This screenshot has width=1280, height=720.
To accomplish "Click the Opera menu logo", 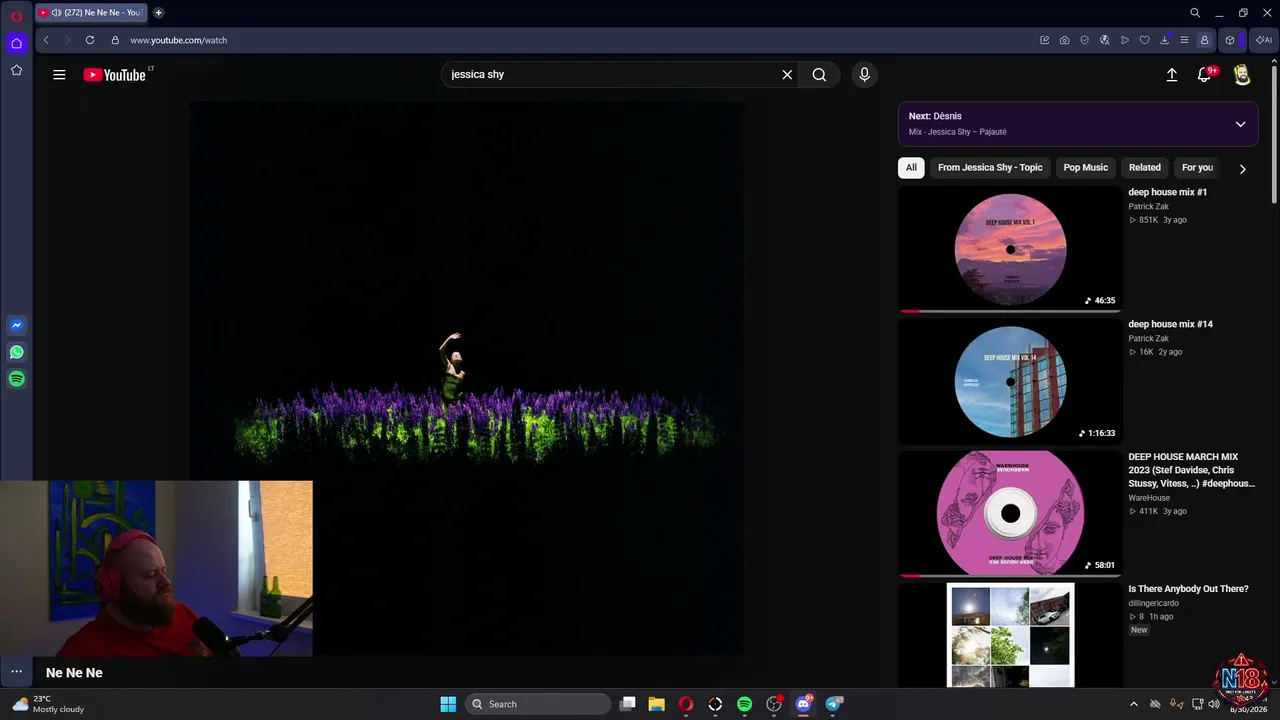I will tap(16, 15).
